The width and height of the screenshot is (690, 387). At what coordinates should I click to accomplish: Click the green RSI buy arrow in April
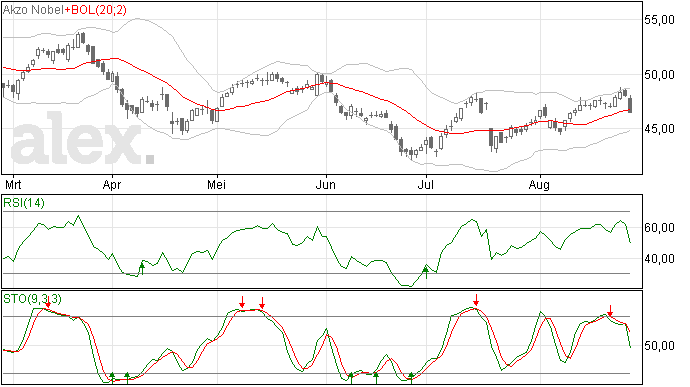[x=142, y=268]
